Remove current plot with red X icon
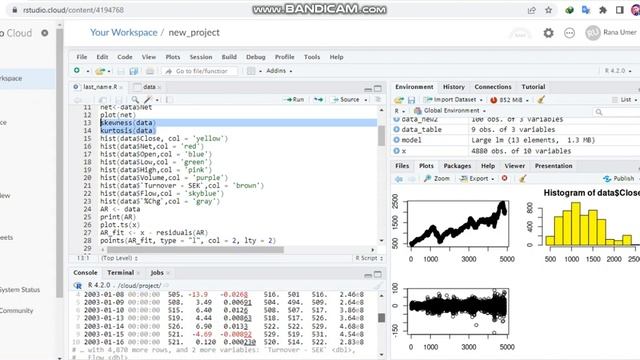The width and height of the screenshot is (640, 360). pyautogui.click(x=504, y=178)
